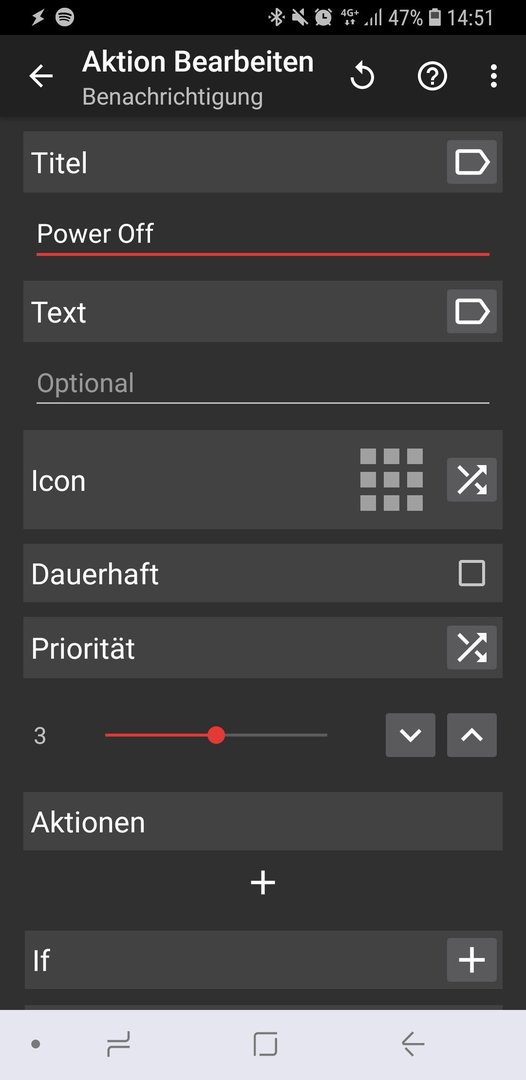Click the revert/undo circular arrow icon
Viewport: 526px width, 1080px height.
(362, 76)
